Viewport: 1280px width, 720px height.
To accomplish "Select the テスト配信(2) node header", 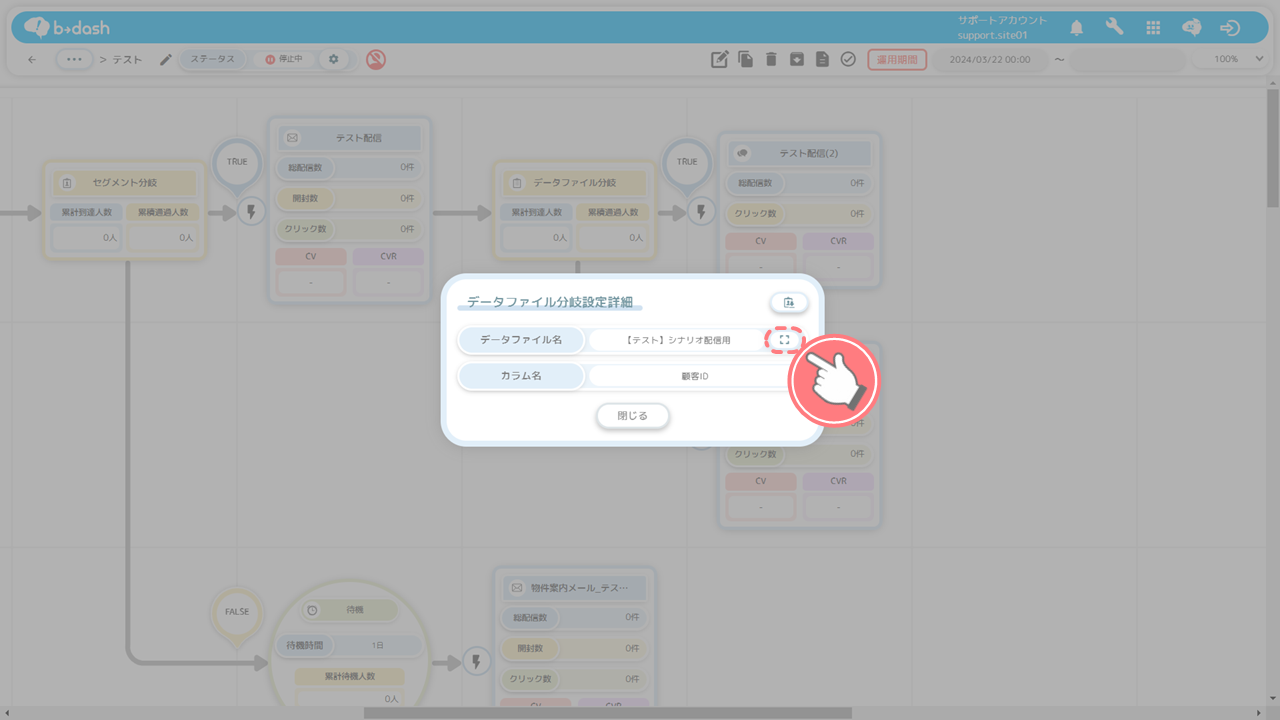I will (x=800, y=153).
